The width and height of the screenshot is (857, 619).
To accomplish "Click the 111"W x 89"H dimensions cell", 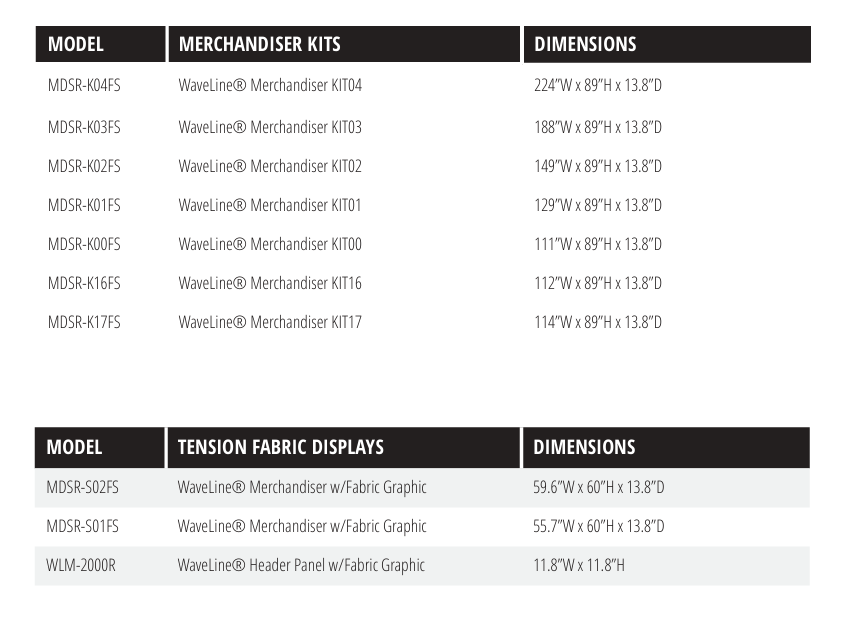I will coord(598,244).
